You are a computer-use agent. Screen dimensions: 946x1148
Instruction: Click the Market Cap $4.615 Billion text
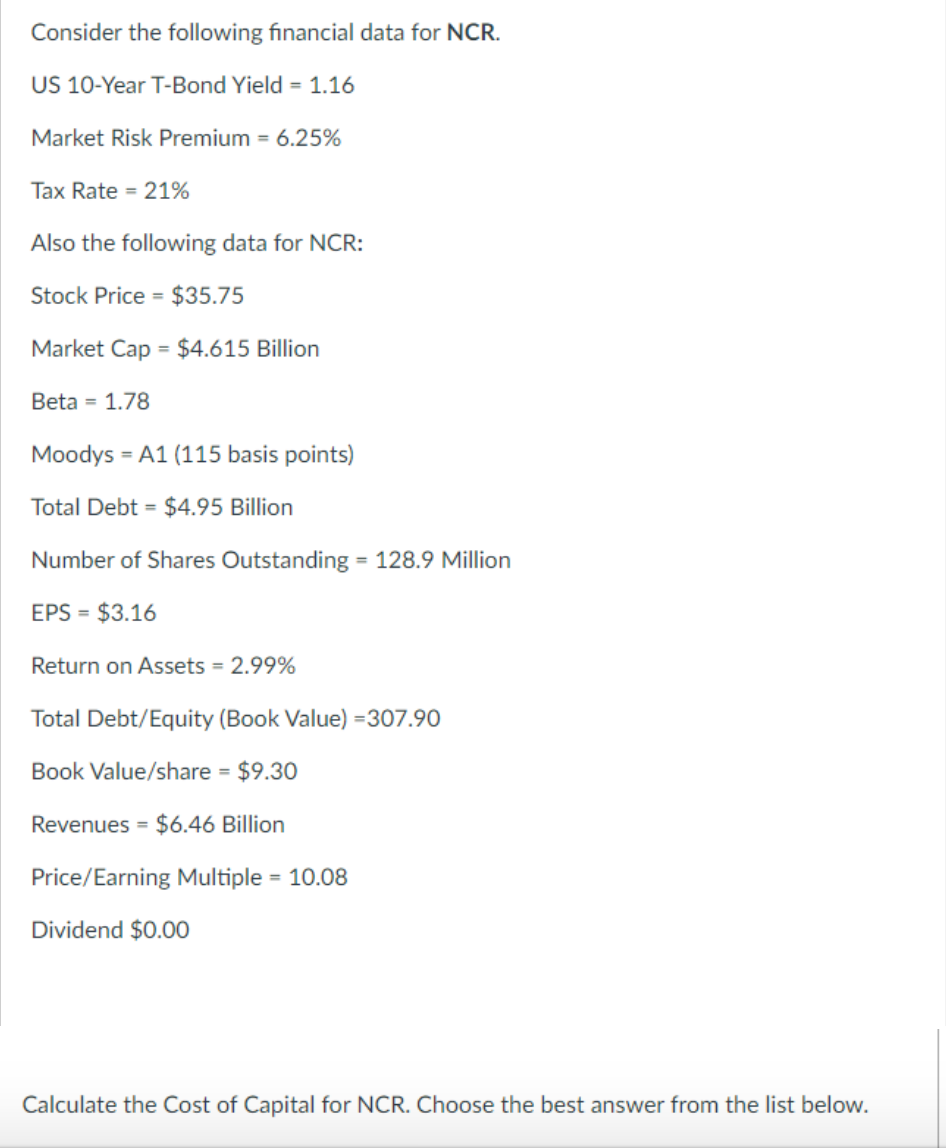pyautogui.click(x=176, y=348)
